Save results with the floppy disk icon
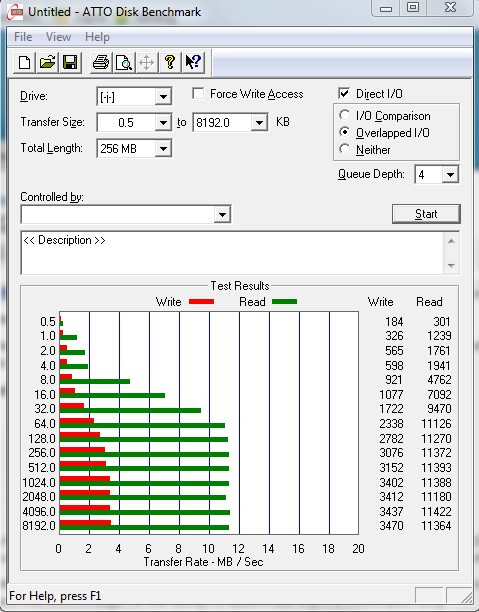 click(70, 62)
